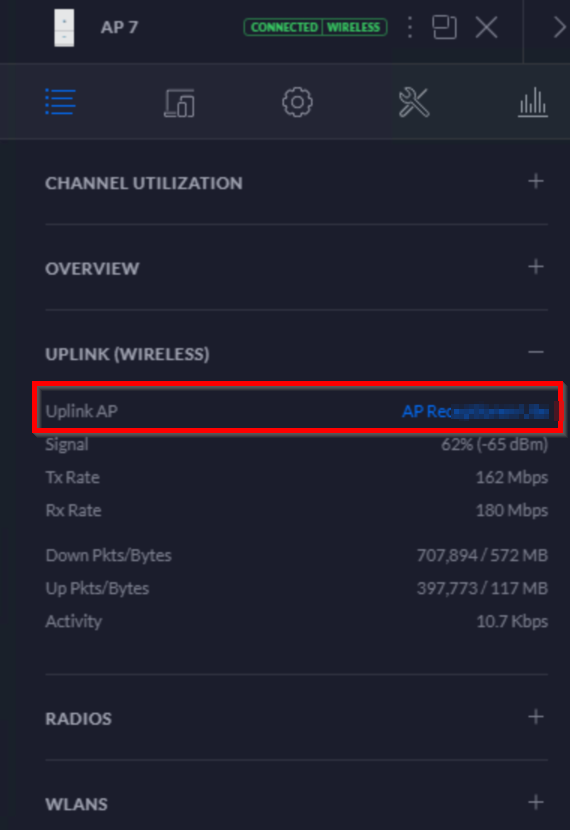Viewport: 570px width, 830px height.
Task: Click the Overview heading text
Action: (92, 268)
